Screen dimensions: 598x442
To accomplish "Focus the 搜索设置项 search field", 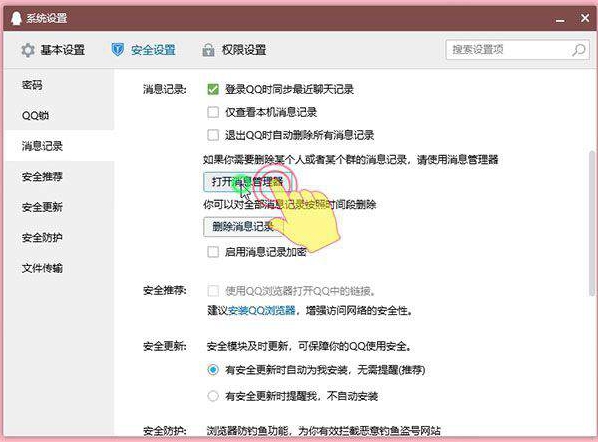I will point(518,50).
